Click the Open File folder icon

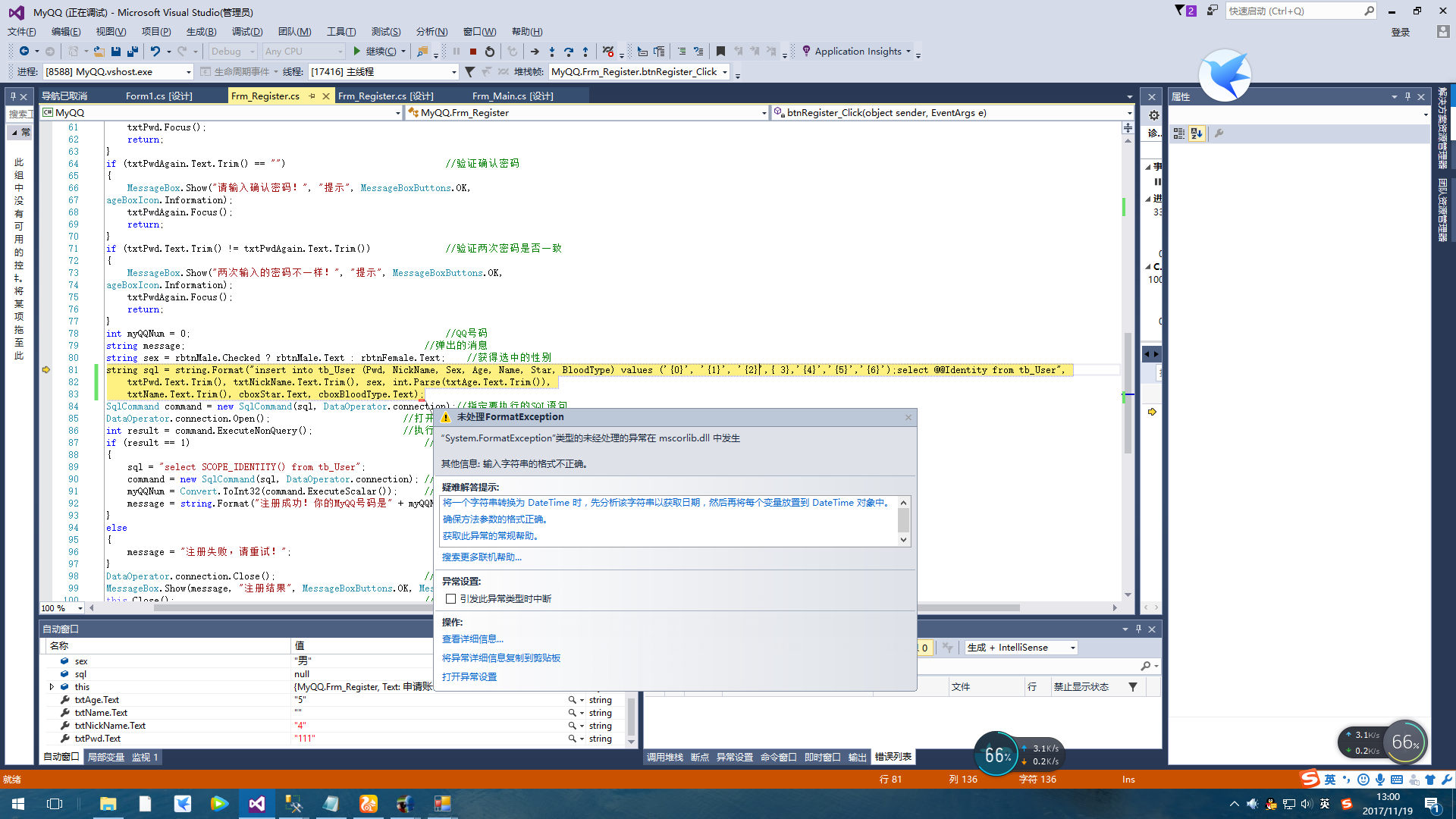99,51
